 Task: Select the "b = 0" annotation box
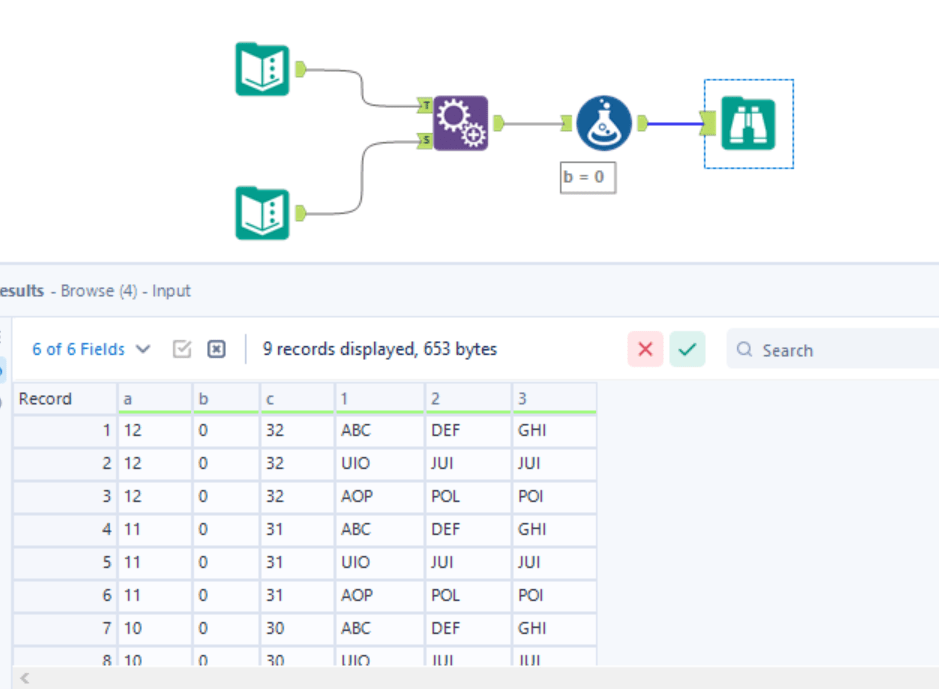[x=587, y=177]
